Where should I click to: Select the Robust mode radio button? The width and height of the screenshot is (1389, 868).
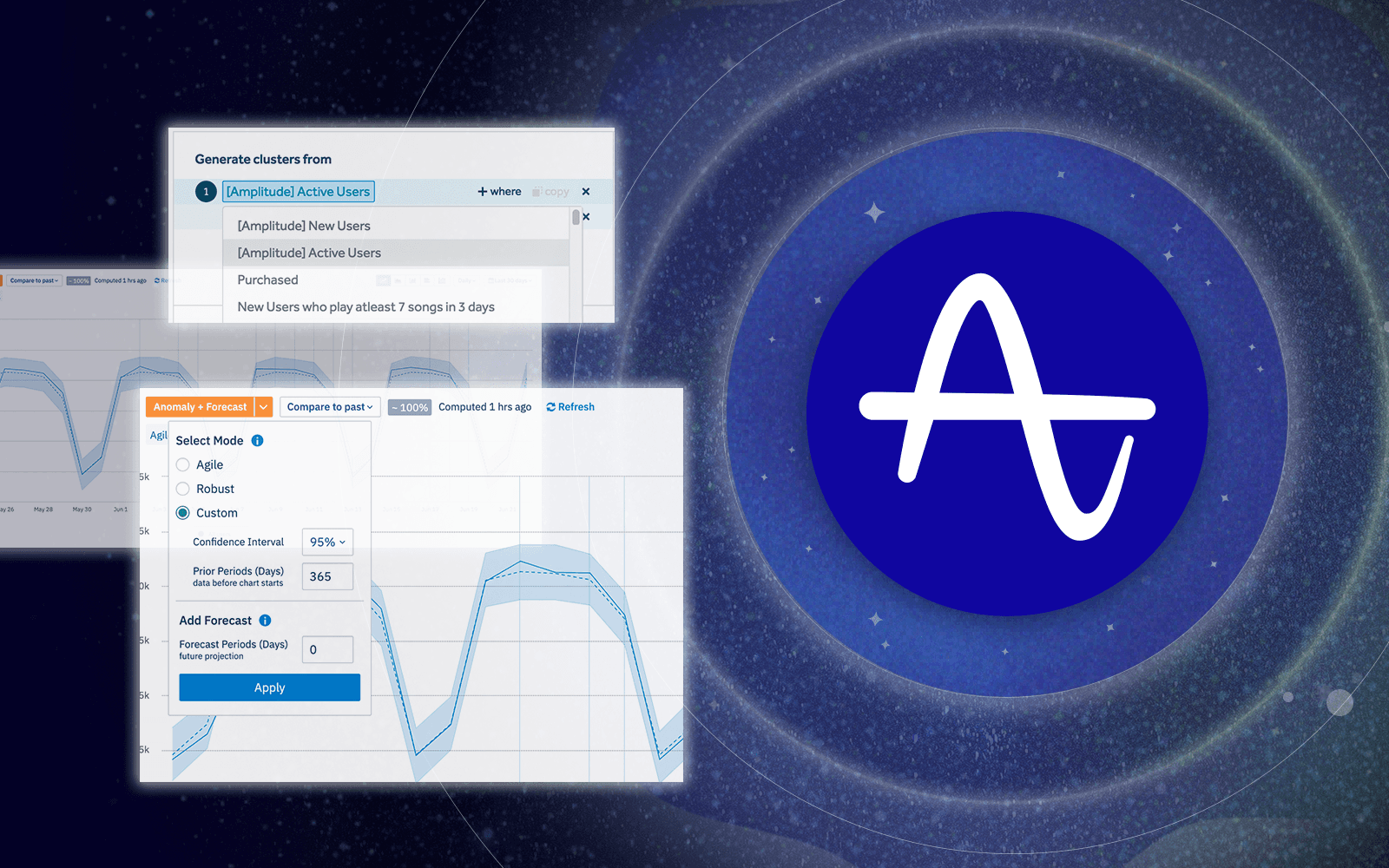(x=183, y=488)
